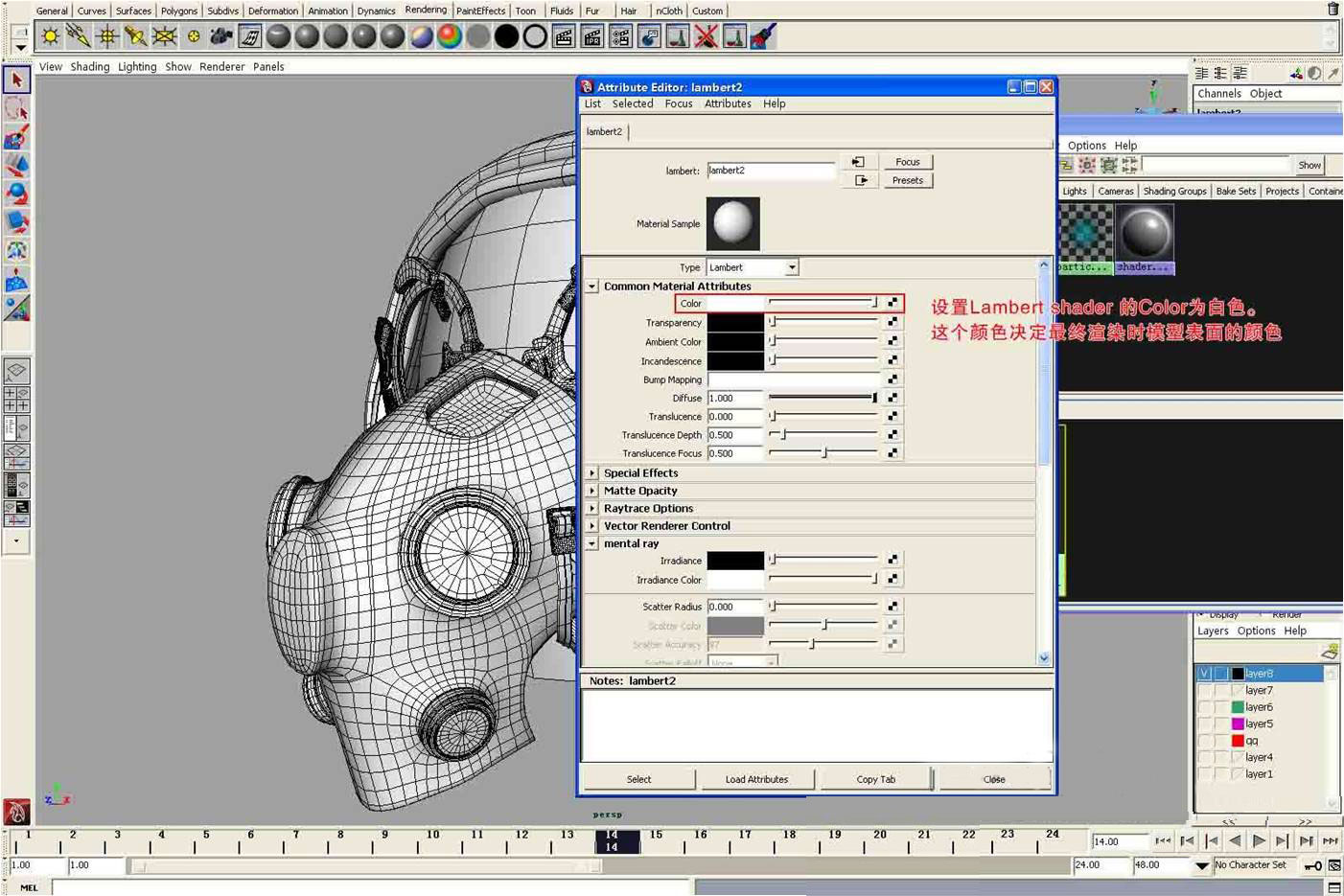The width and height of the screenshot is (1344, 896).
Task: Click the Maya logo icon at bottom-left
Action: 16,812
